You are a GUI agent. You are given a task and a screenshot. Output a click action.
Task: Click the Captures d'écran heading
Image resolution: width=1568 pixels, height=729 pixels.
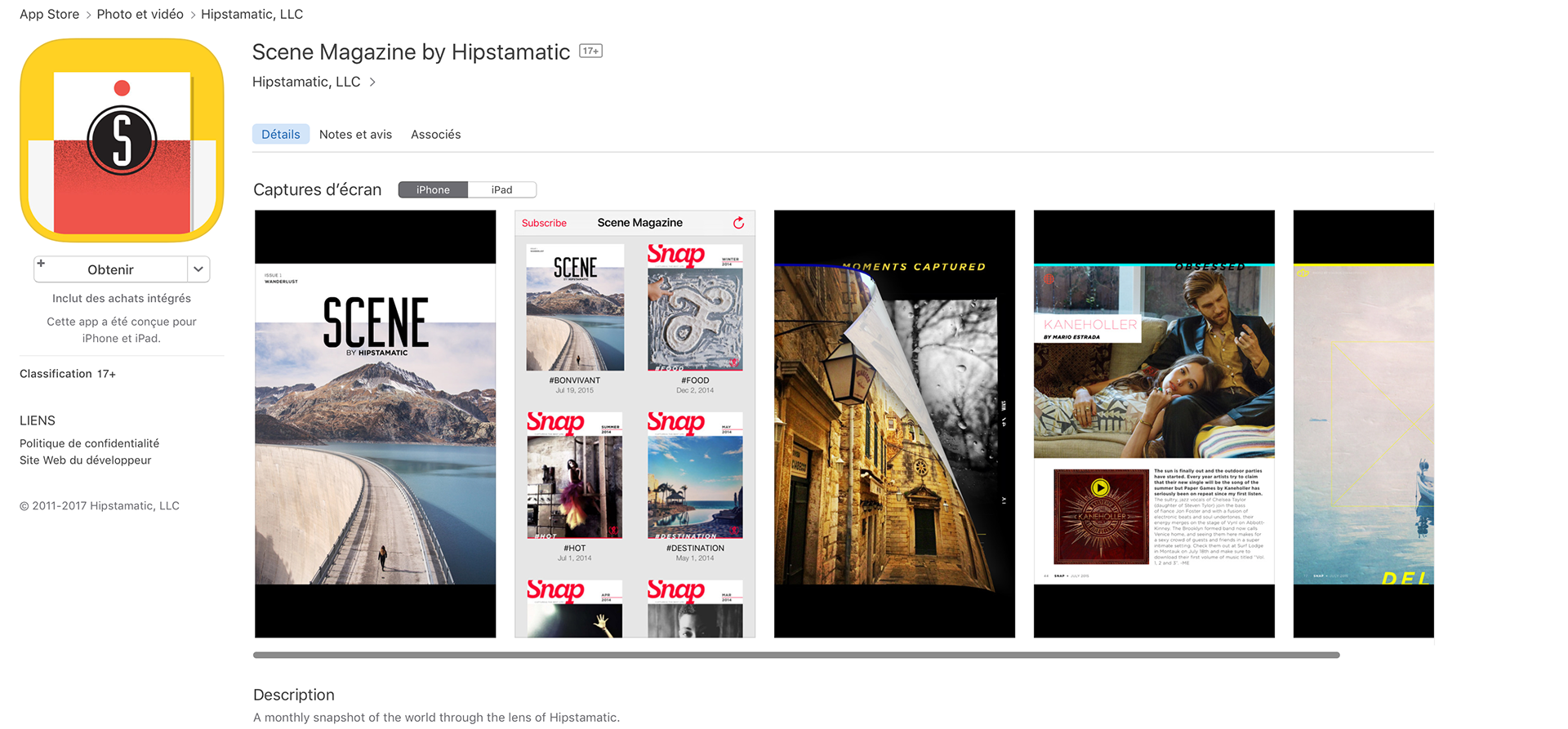[318, 189]
